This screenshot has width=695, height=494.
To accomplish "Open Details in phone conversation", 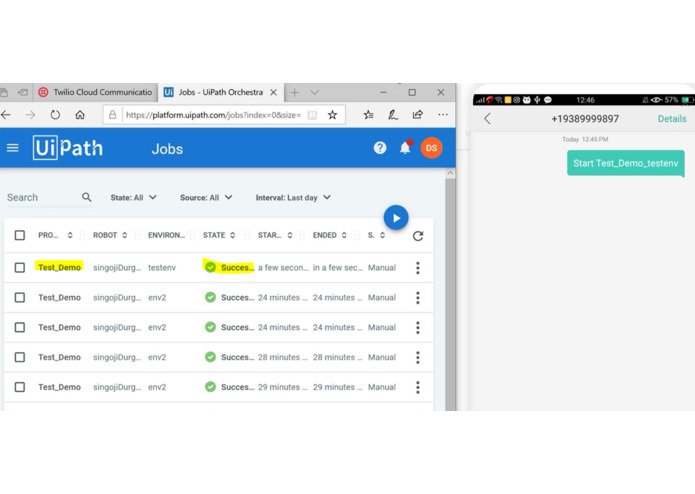I will (x=672, y=119).
